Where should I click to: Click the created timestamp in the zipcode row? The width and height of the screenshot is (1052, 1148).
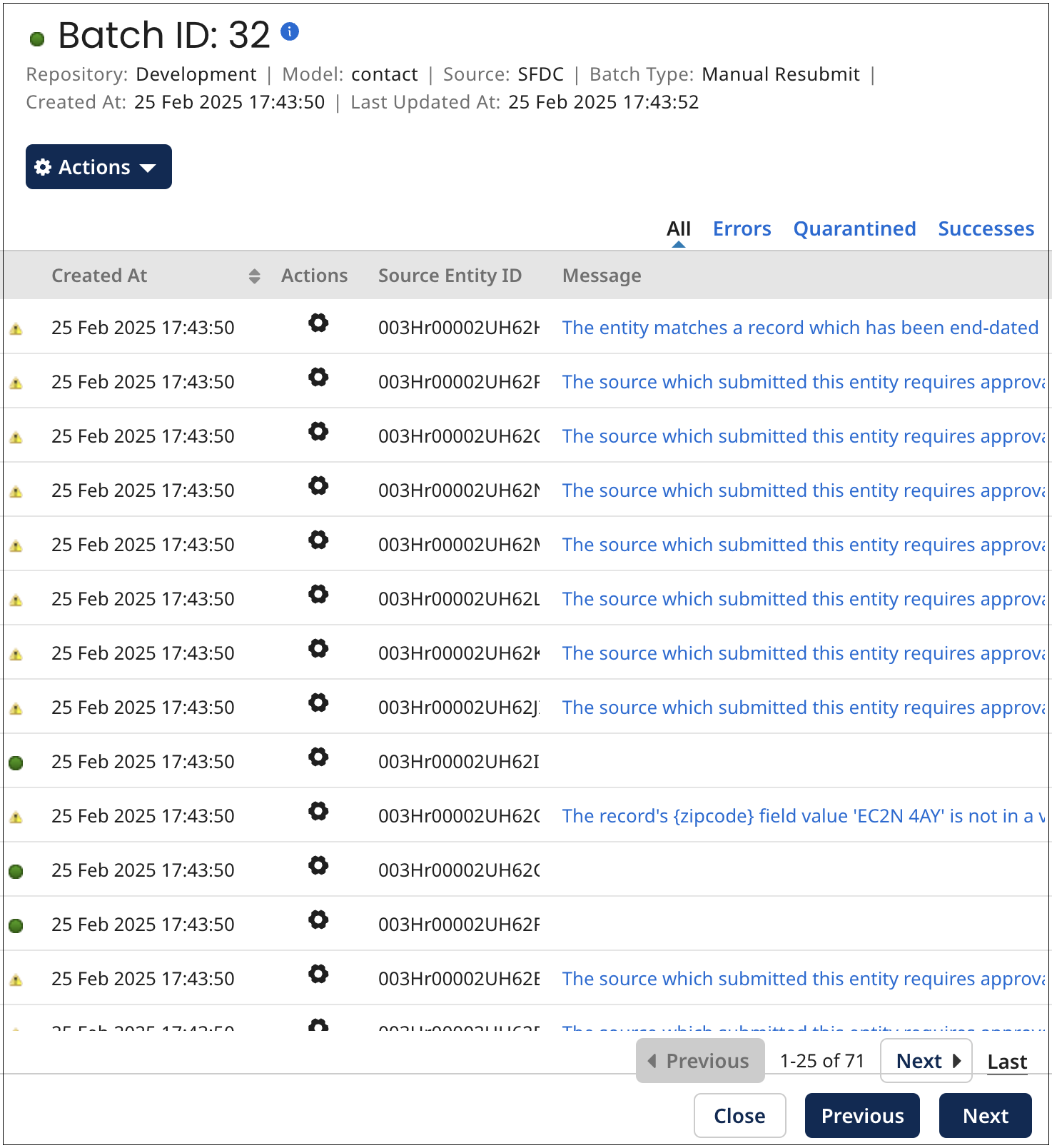click(x=143, y=816)
